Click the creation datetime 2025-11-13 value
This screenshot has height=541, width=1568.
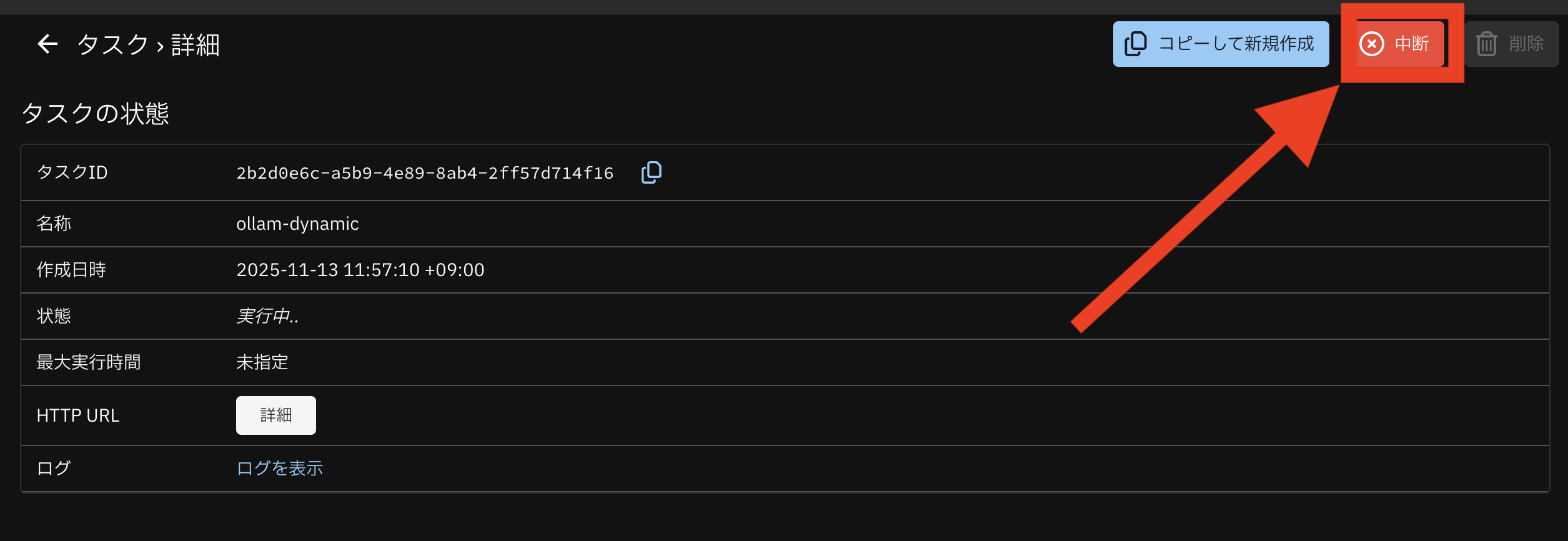(x=360, y=270)
